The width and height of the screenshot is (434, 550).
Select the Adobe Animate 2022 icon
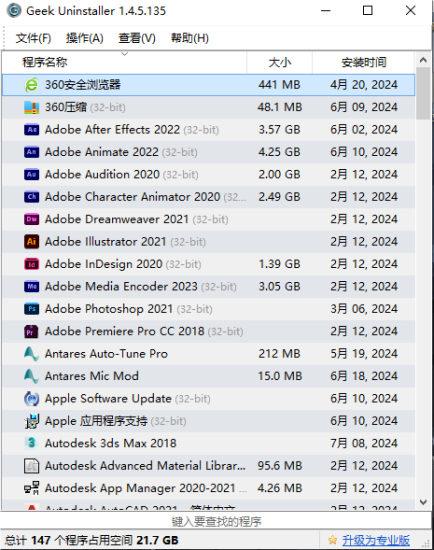click(31, 152)
